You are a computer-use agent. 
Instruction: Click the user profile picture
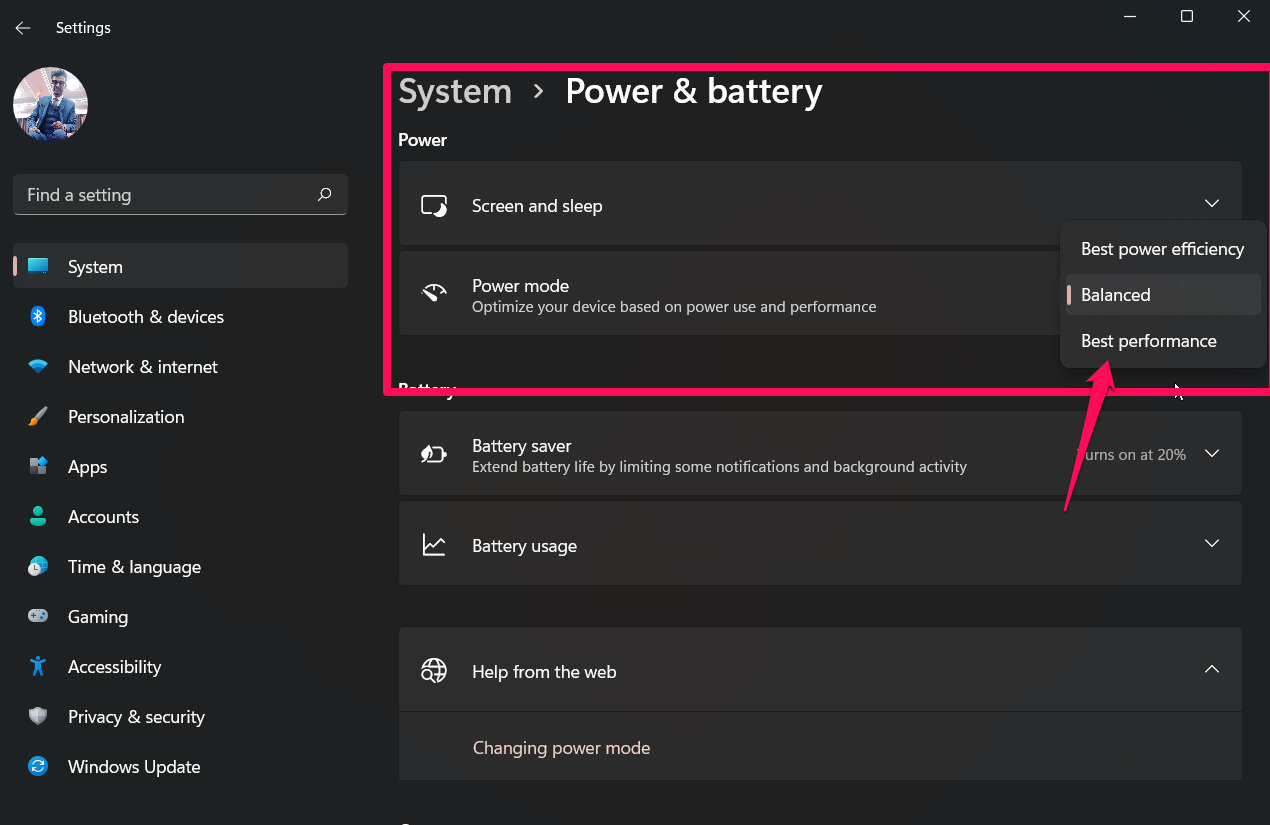point(50,105)
